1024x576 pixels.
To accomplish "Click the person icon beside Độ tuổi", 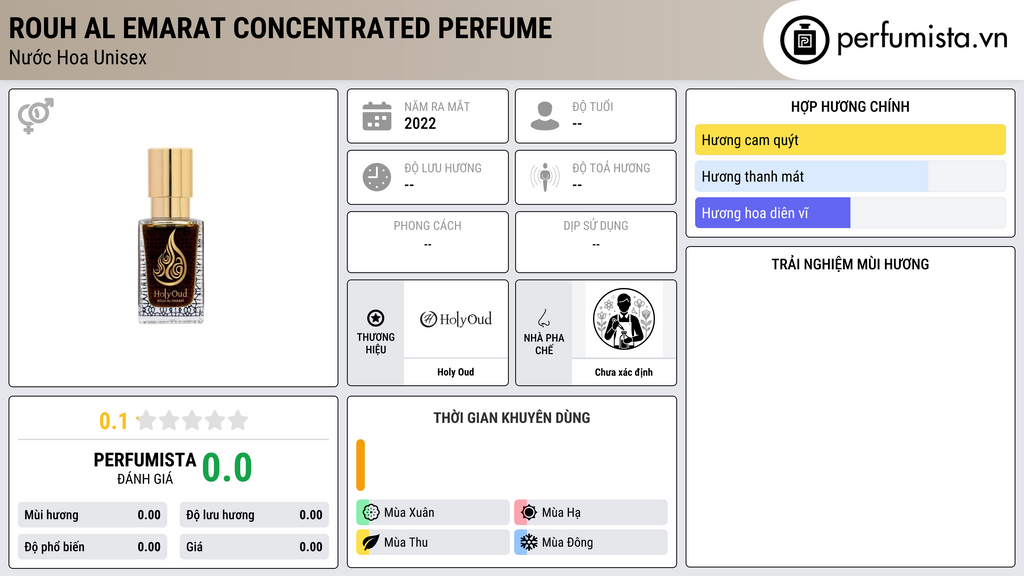I will [545, 116].
